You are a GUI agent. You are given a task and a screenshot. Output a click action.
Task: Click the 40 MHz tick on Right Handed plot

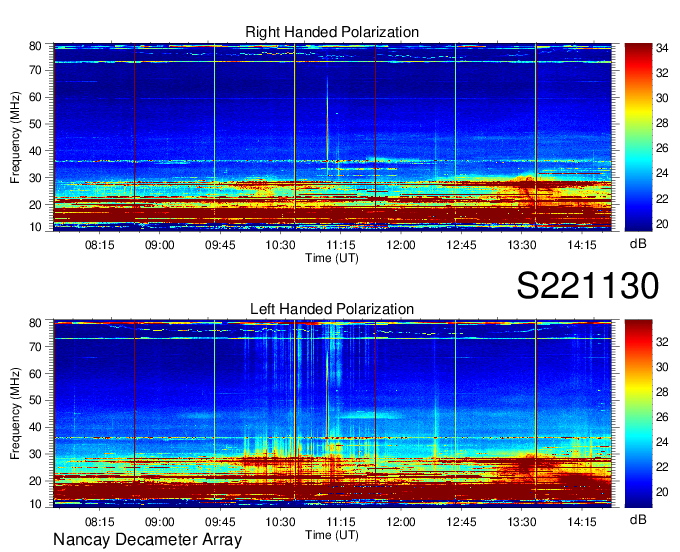[35, 151]
